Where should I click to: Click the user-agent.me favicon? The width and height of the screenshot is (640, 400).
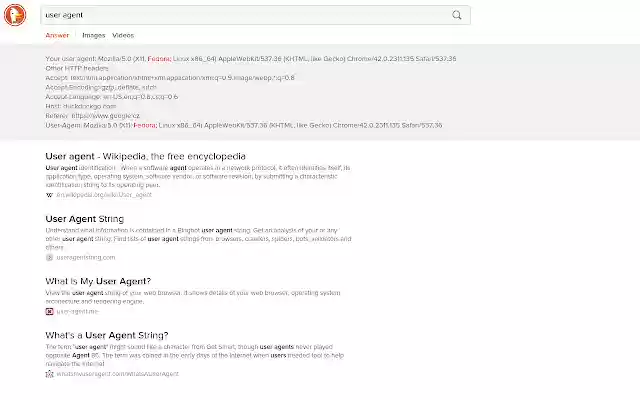(49, 312)
